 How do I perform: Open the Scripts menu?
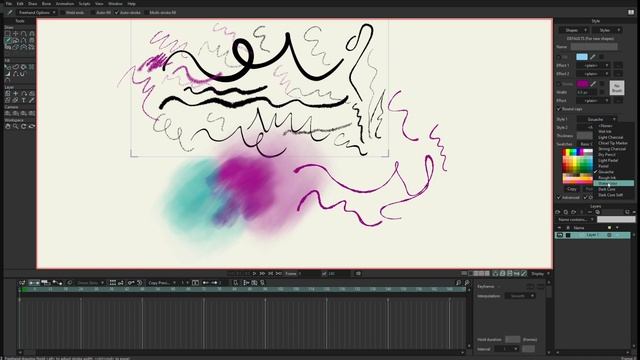pos(84,4)
